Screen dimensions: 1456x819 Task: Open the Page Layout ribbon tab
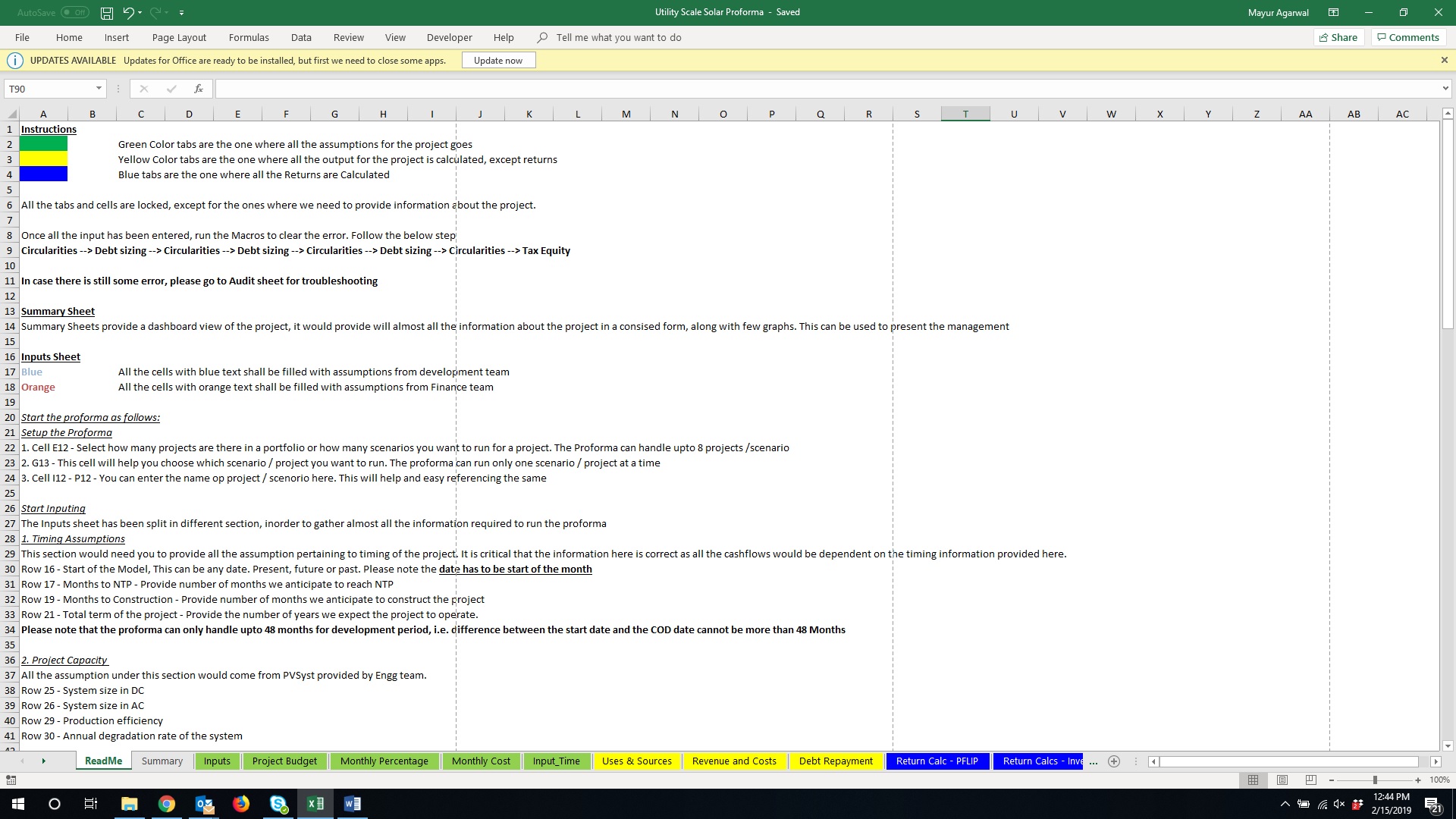point(179,37)
